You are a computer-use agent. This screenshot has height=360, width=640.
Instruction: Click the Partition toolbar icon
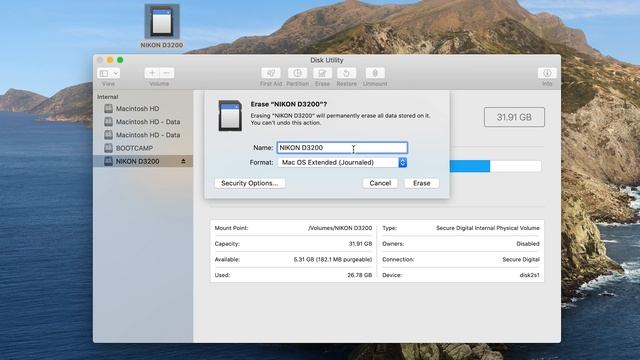point(297,73)
